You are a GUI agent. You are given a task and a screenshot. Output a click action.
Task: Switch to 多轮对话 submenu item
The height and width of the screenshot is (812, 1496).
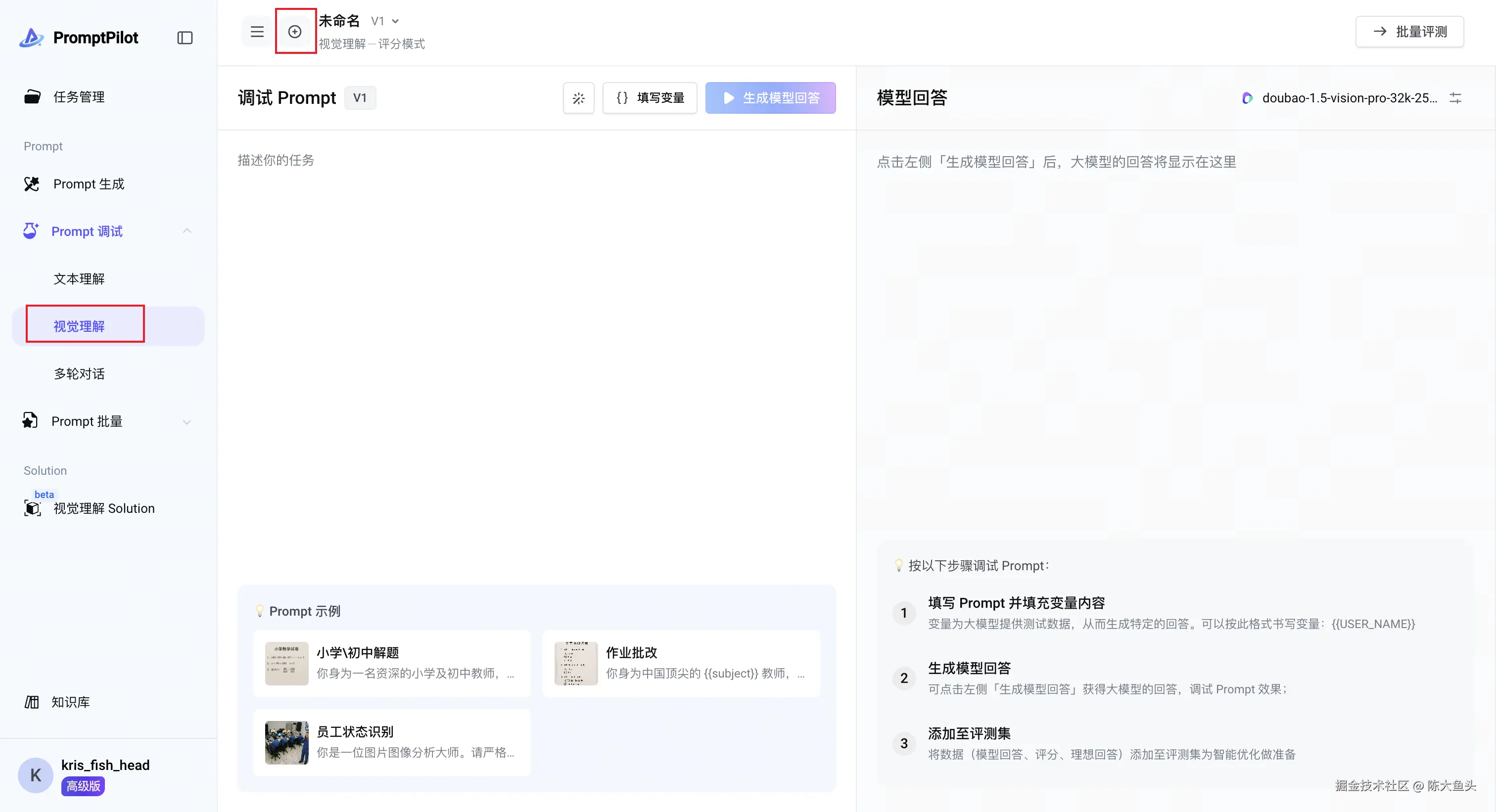(79, 374)
